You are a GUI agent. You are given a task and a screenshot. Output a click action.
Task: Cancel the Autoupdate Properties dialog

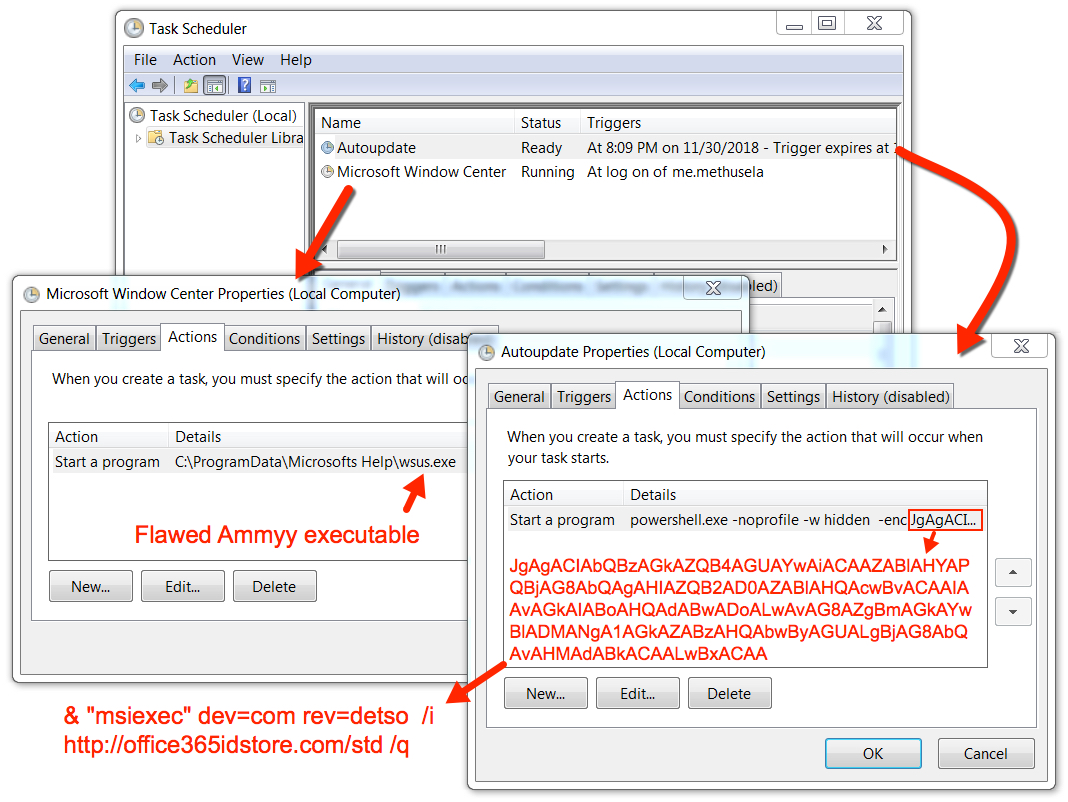tap(986, 754)
